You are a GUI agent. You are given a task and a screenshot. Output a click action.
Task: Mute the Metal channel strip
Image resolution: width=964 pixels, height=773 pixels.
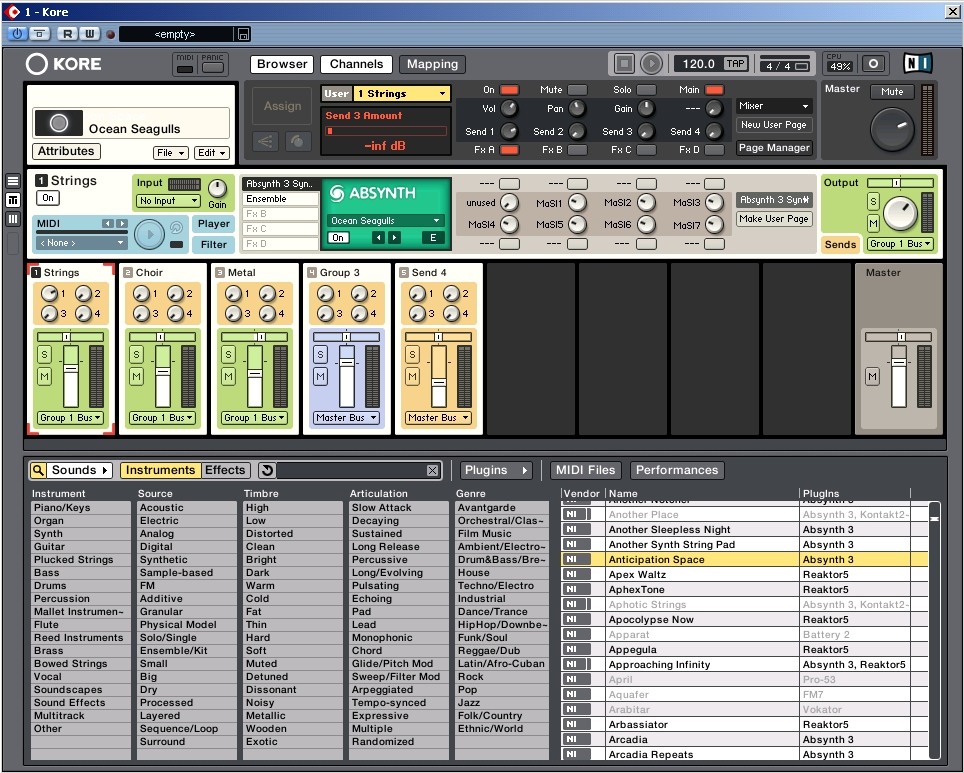pyautogui.click(x=229, y=376)
